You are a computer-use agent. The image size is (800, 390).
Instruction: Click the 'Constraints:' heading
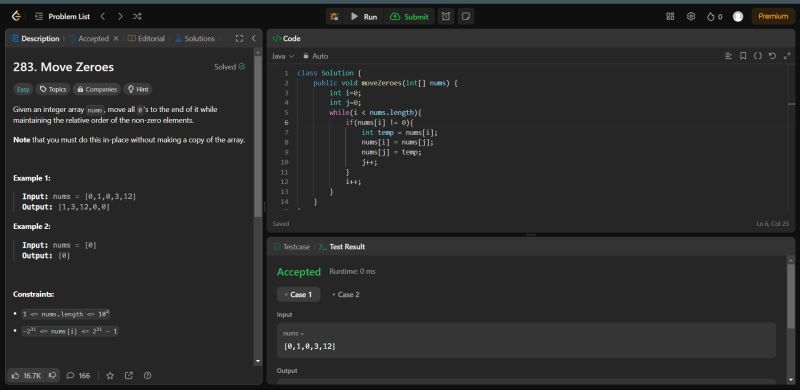coord(34,295)
